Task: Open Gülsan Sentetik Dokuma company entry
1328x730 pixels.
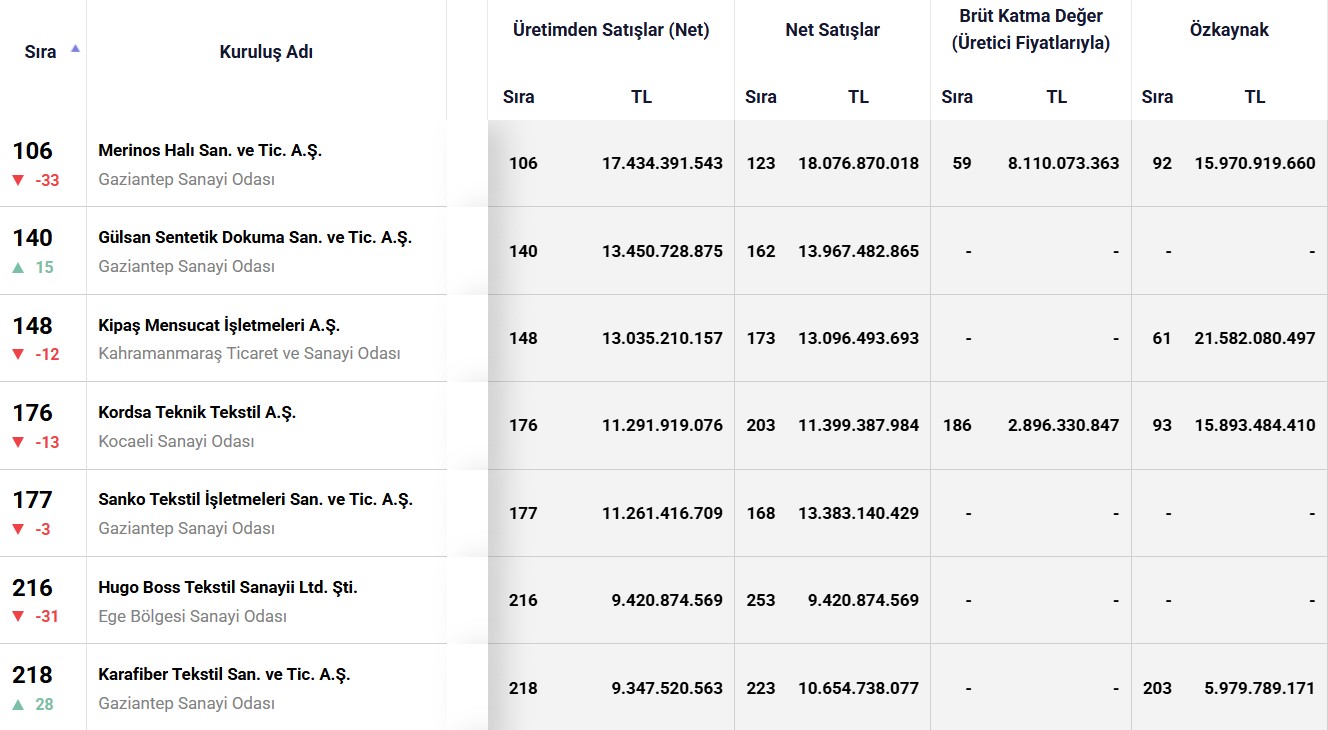Action: [x=255, y=238]
